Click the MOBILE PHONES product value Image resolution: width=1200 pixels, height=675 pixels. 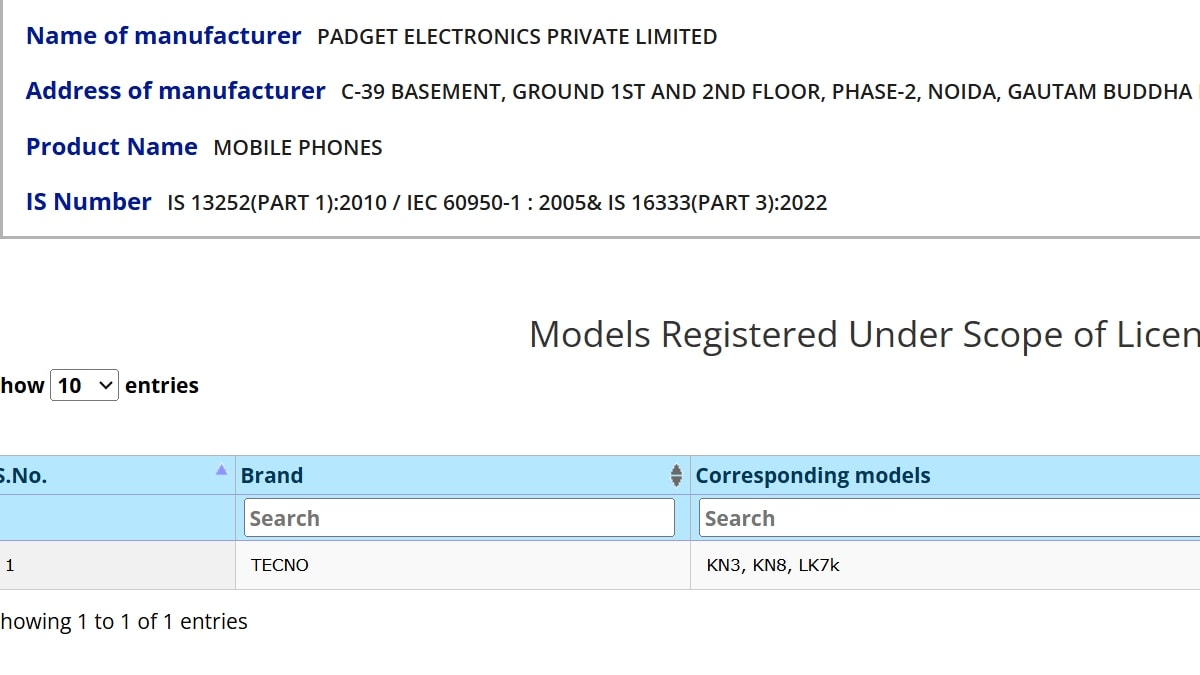tap(298, 148)
